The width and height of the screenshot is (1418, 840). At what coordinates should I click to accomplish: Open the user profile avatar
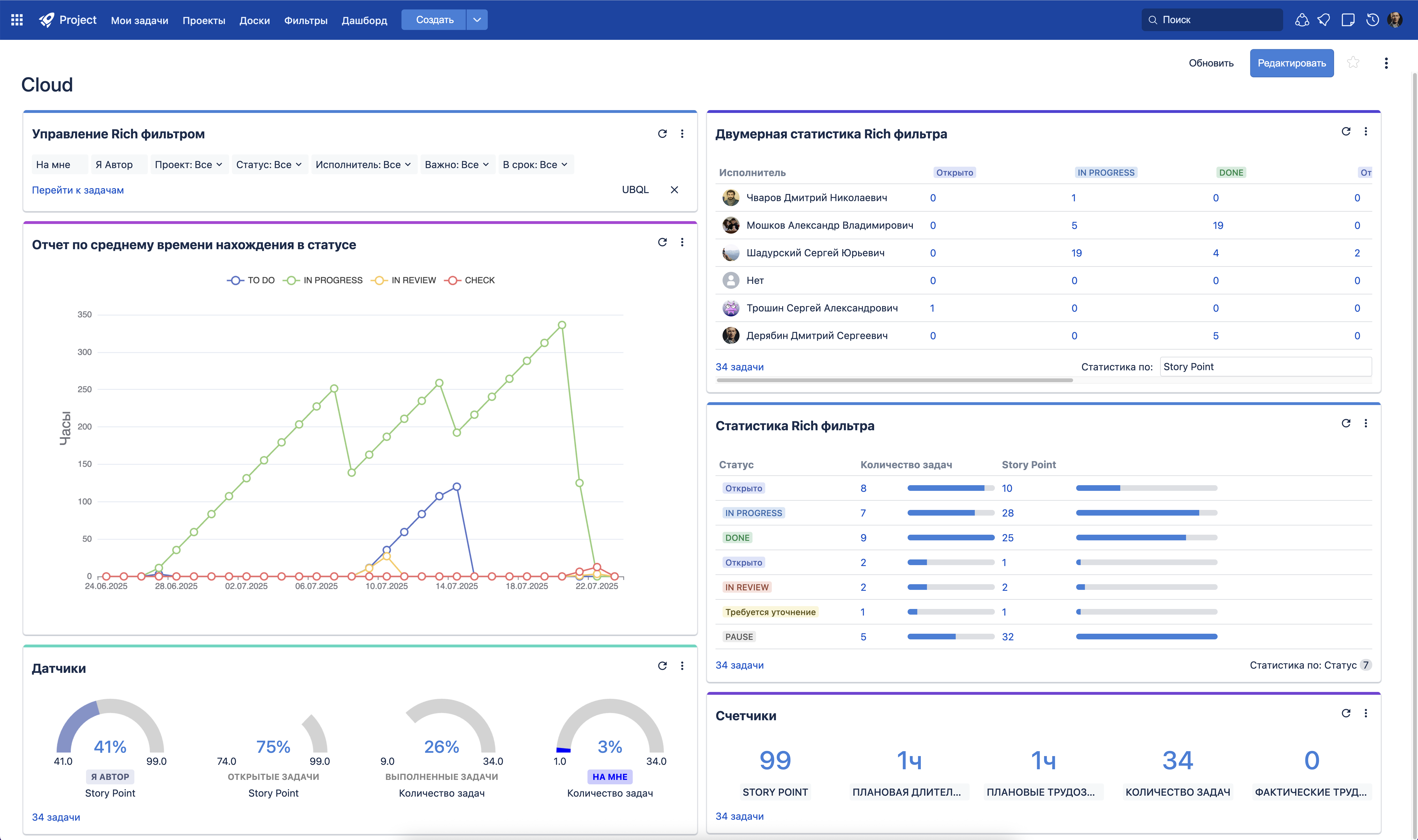point(1395,20)
